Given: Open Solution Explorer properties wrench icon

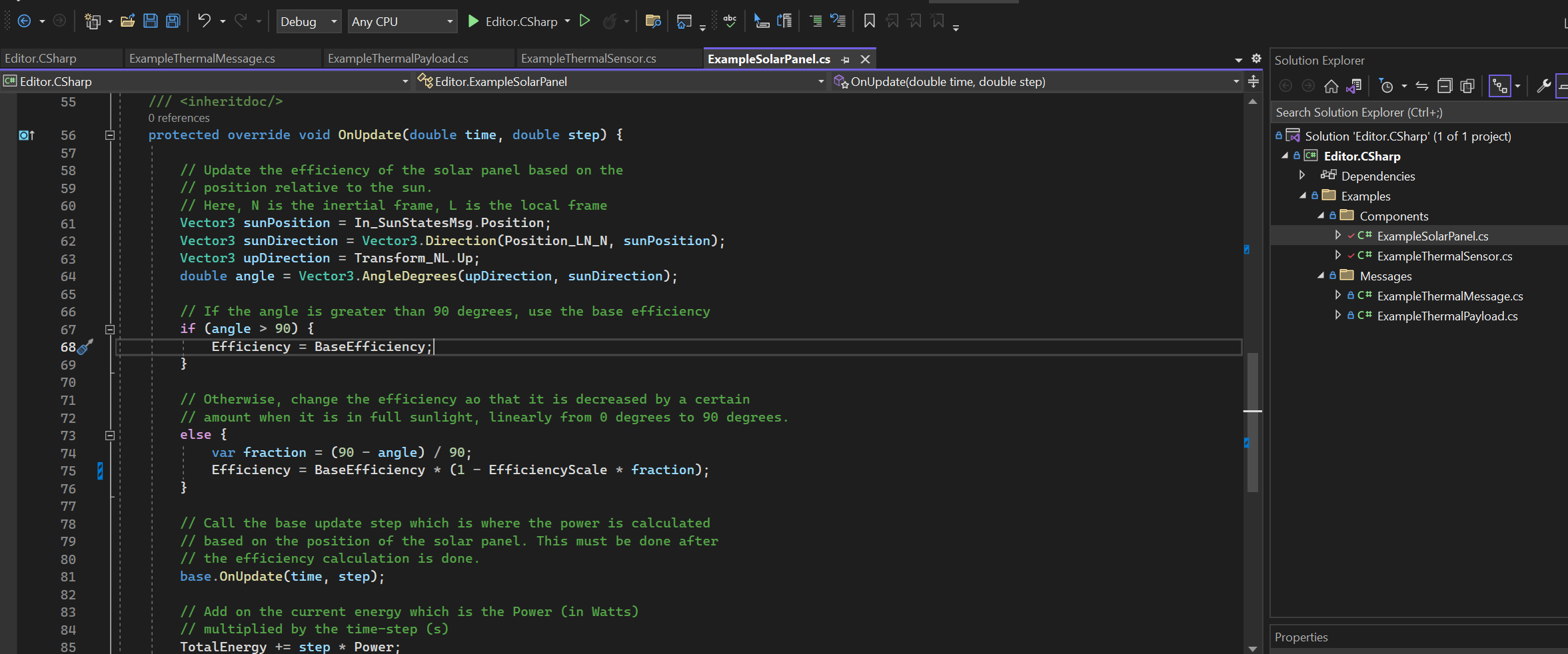Looking at the screenshot, I should (1543, 86).
